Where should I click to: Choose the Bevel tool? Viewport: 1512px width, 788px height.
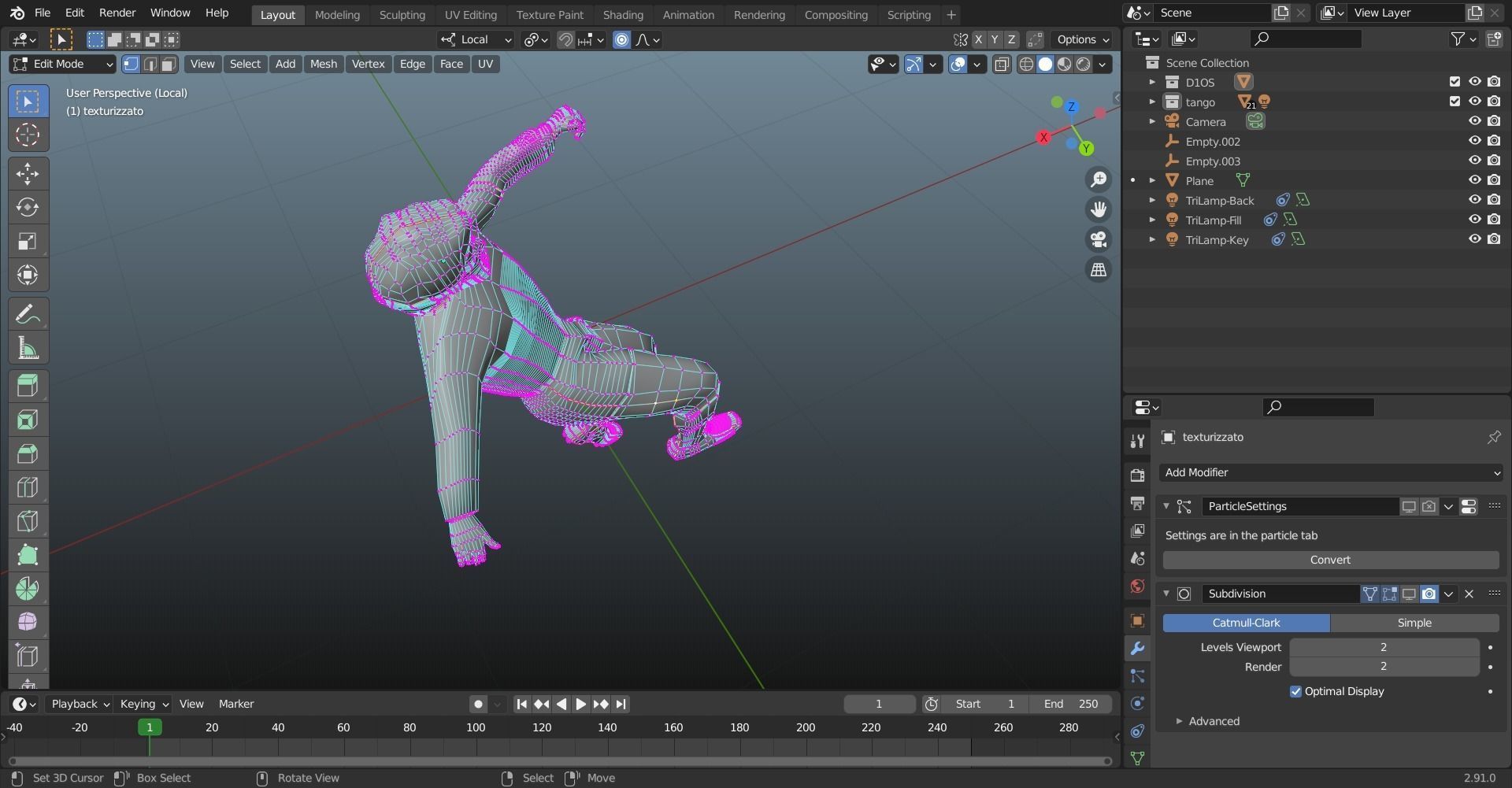(x=28, y=453)
